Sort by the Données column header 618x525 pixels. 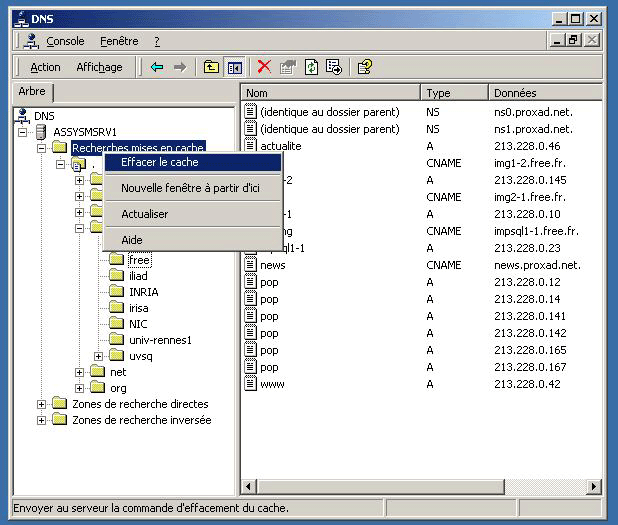[x=545, y=93]
